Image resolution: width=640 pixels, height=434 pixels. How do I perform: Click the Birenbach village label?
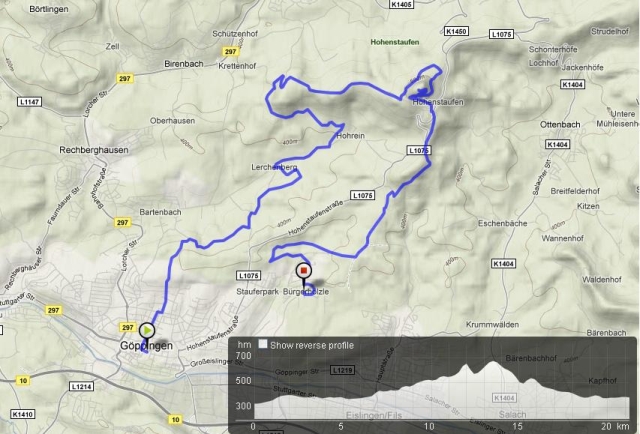coord(184,64)
